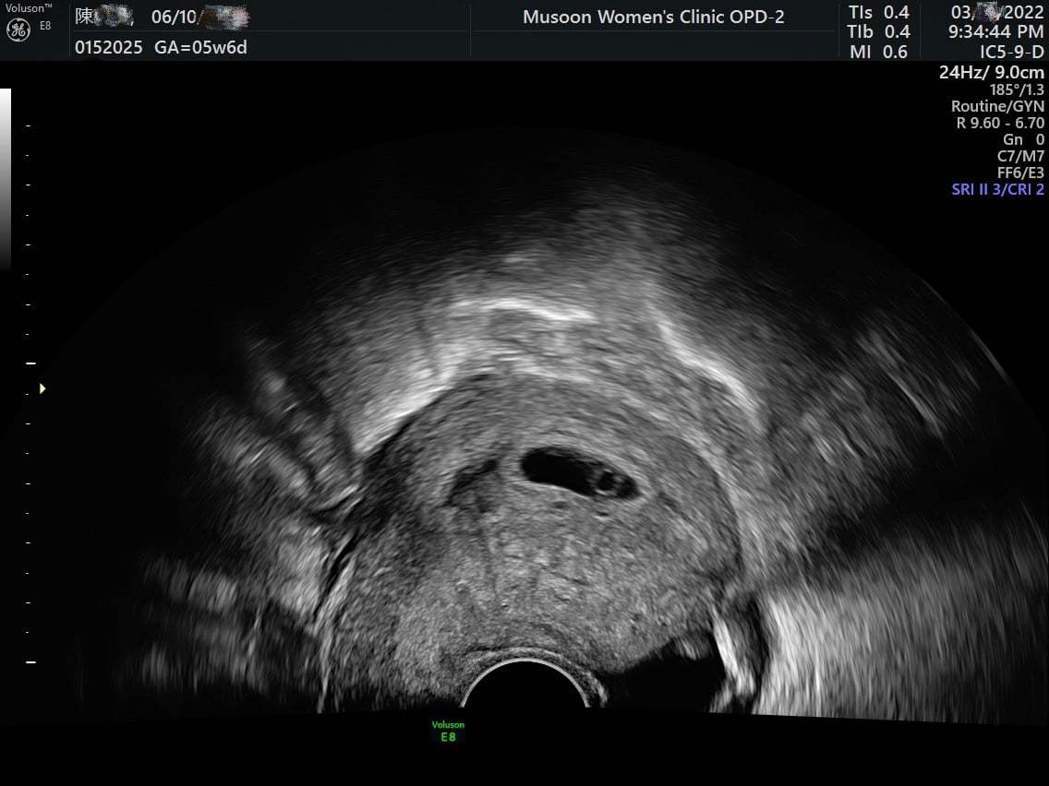Select the grayscale bar on left edge
The height and width of the screenshot is (786, 1049).
pyautogui.click(x=5, y=178)
